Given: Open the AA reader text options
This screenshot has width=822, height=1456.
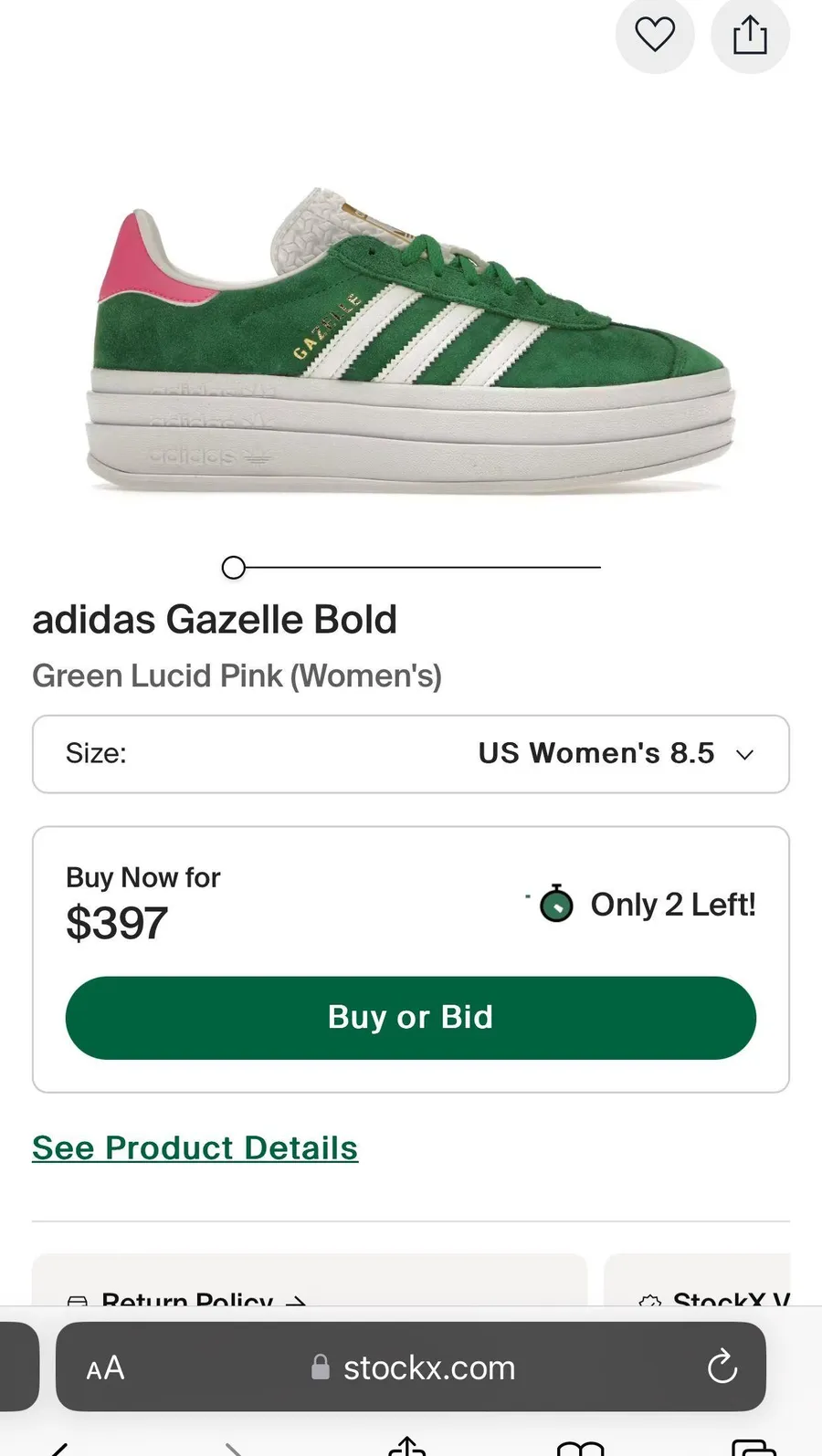Looking at the screenshot, I should [x=105, y=1367].
